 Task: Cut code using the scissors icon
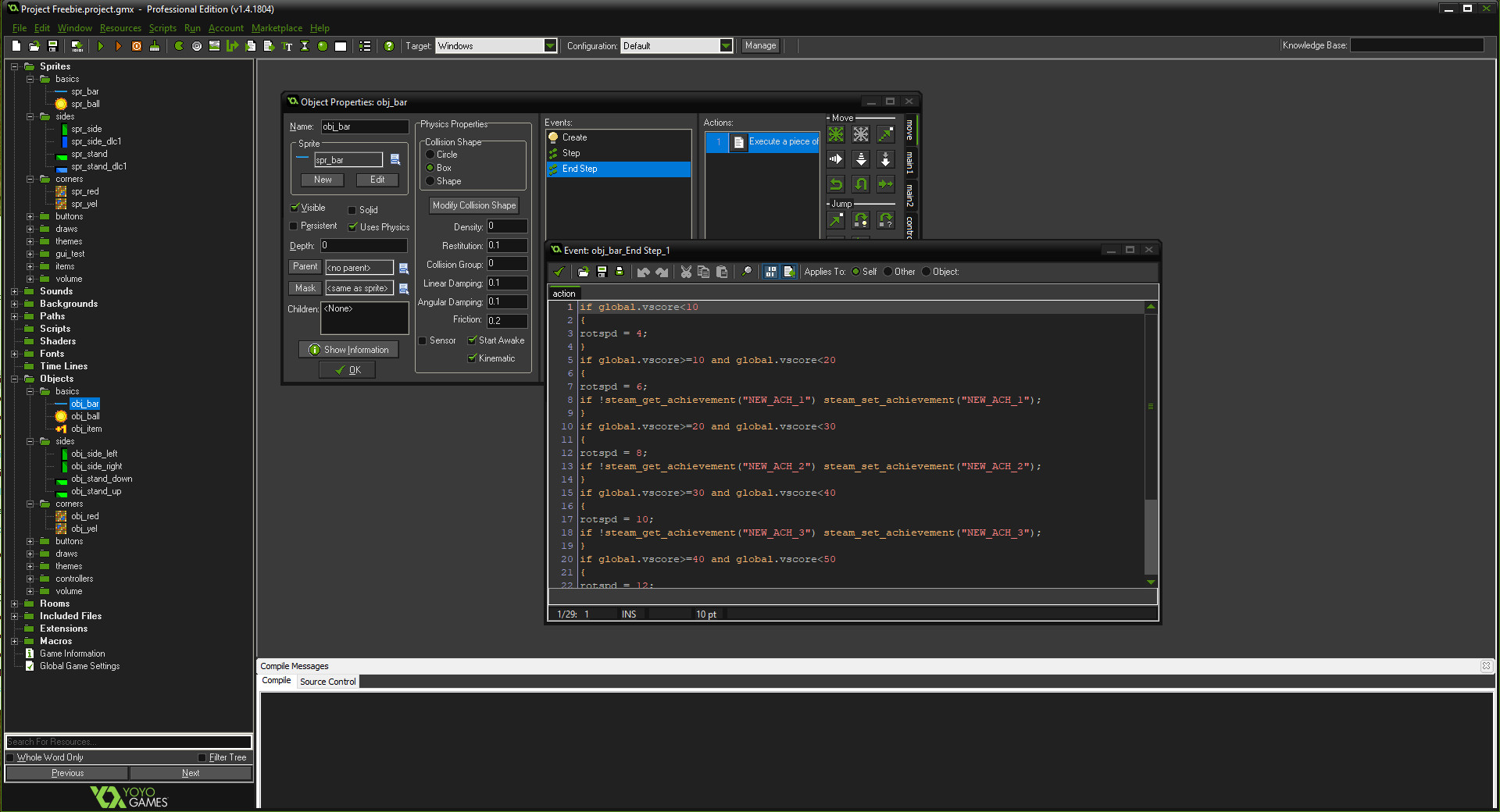[685, 272]
